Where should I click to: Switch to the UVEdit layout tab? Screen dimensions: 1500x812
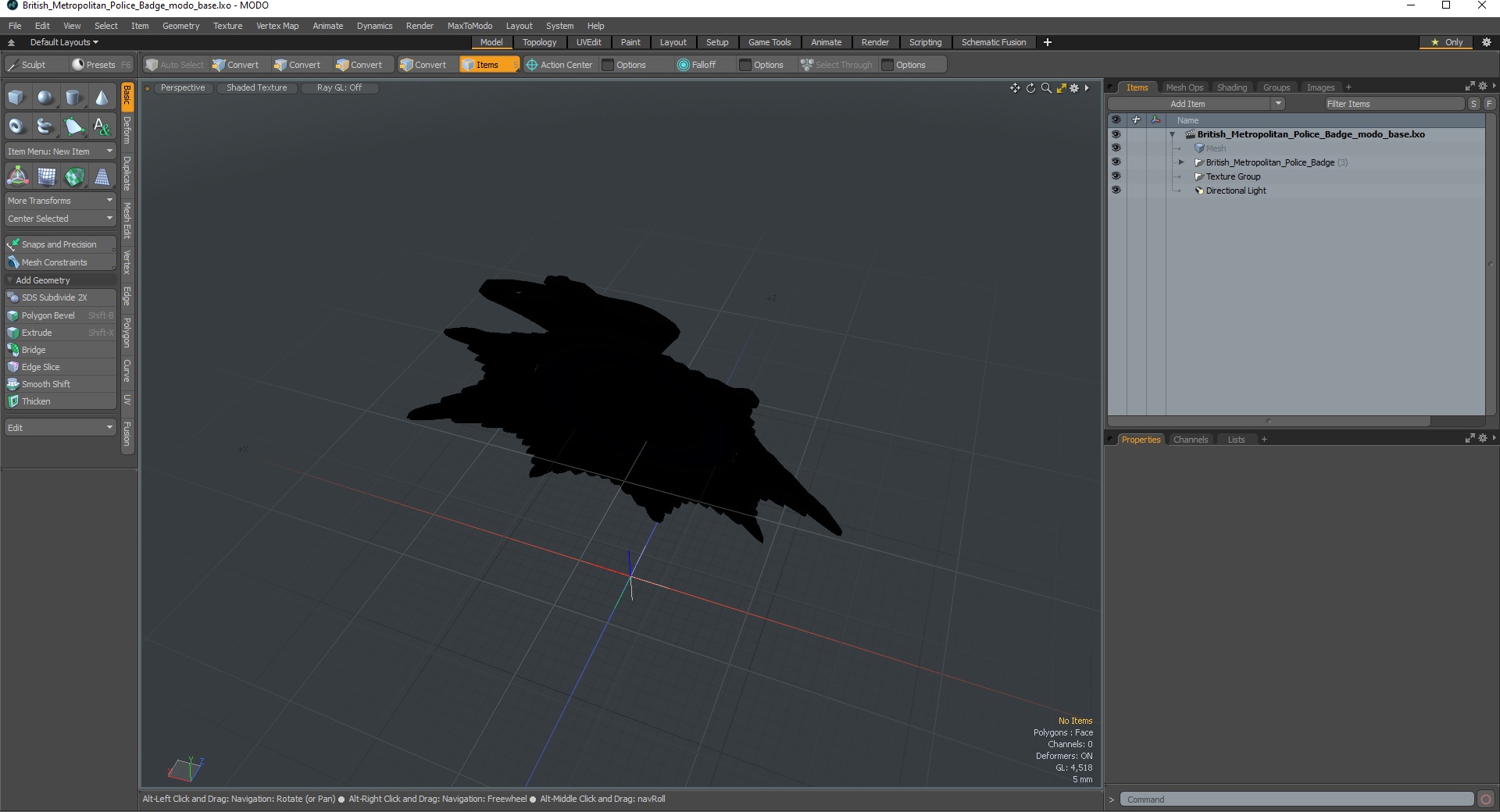pos(588,42)
